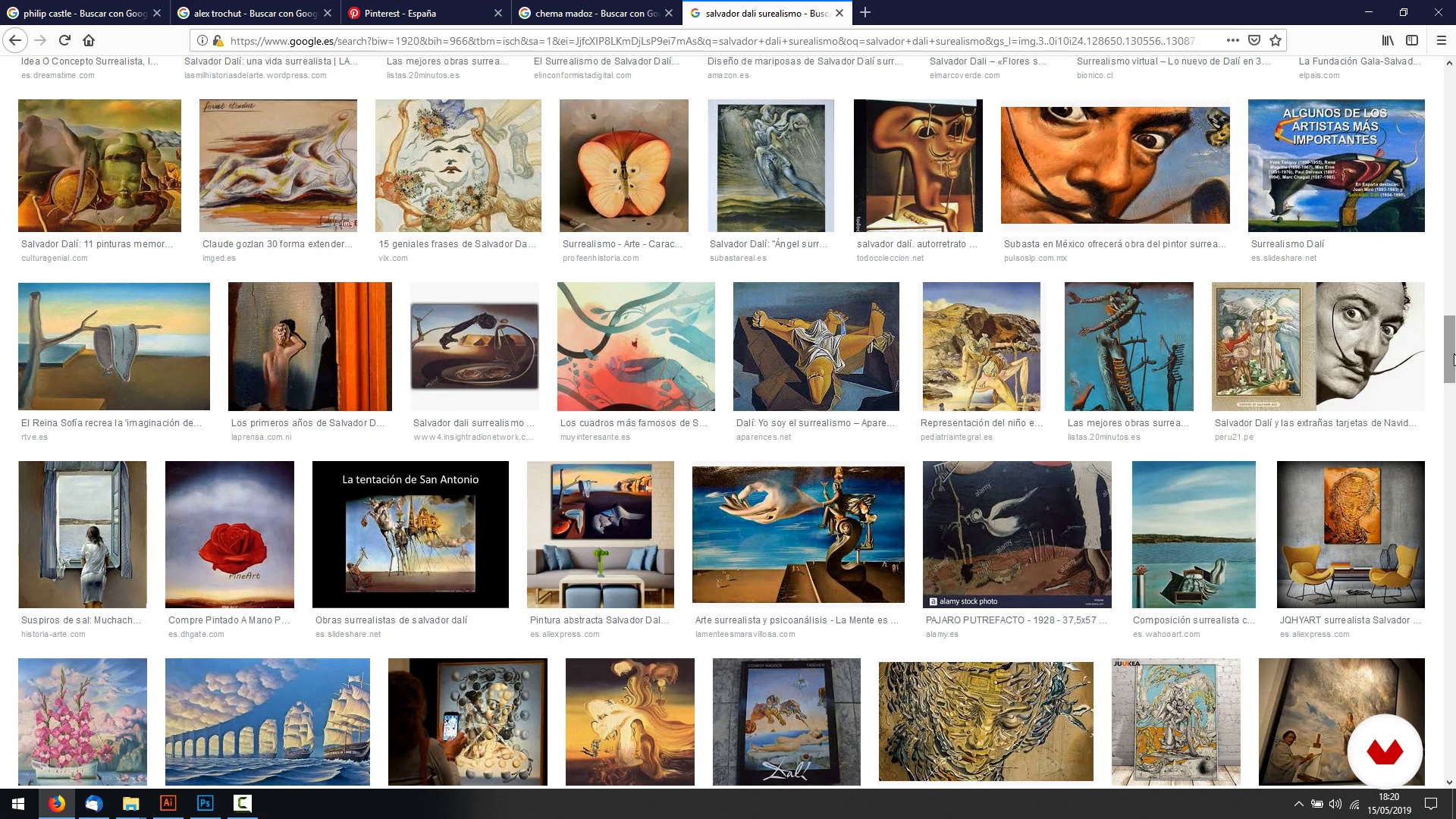Image resolution: width=1456 pixels, height=819 pixels.
Task: Reload the current page
Action: pyautogui.click(x=64, y=40)
